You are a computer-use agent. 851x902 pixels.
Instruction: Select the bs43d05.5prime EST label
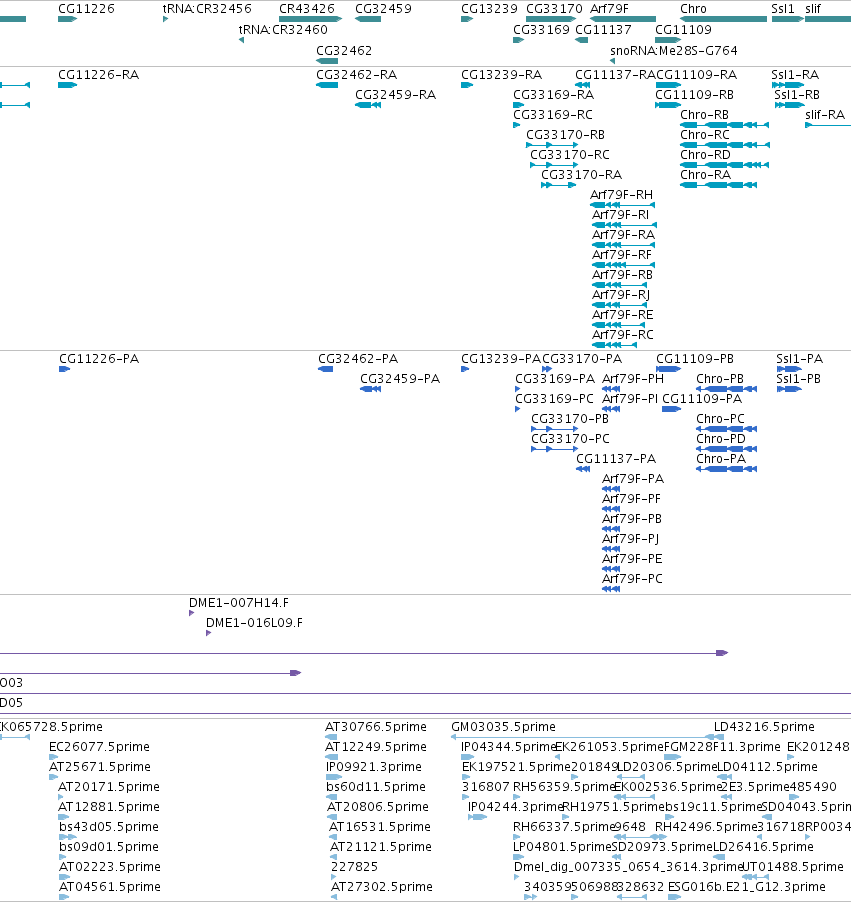109,827
